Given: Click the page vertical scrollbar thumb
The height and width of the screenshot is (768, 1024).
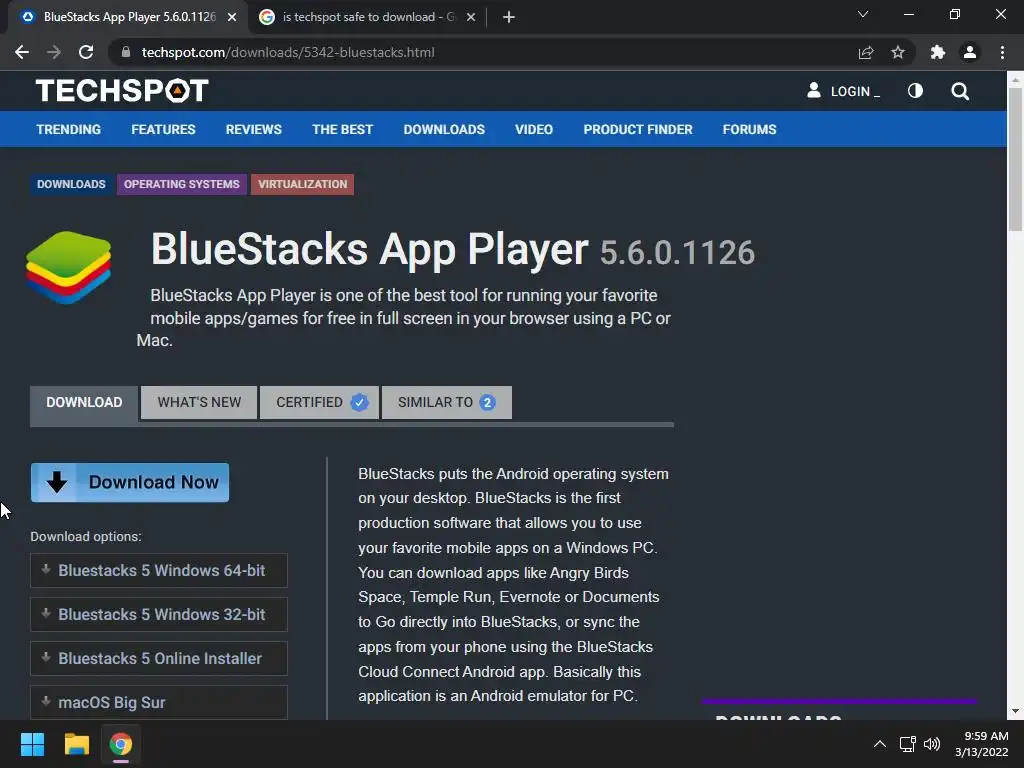Looking at the screenshot, I should pyautogui.click(x=1015, y=159).
